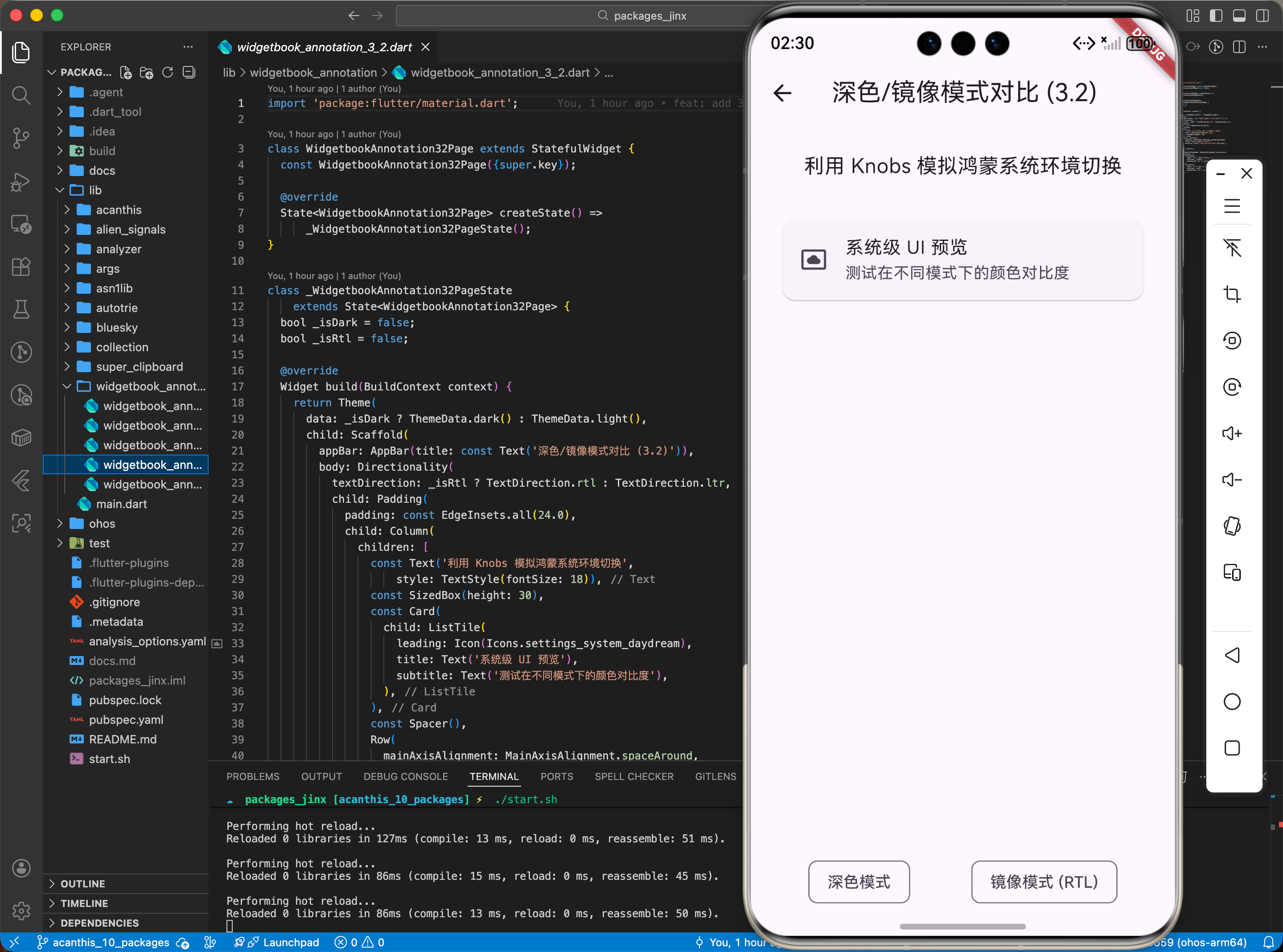
Task: Toggle 深色模式 button in the app
Action: pyautogui.click(x=858, y=882)
